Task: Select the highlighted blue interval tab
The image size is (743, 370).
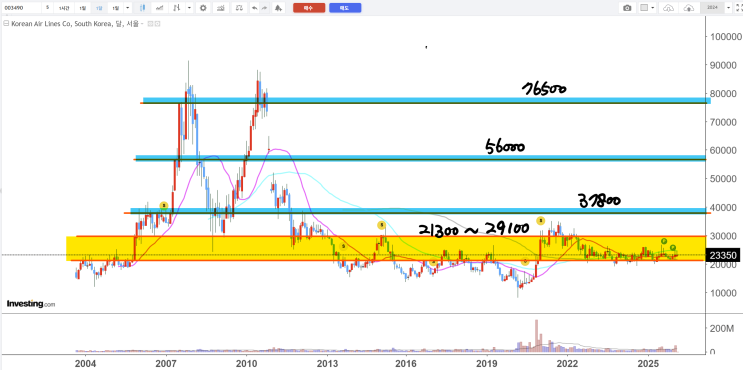Action: pos(99,8)
